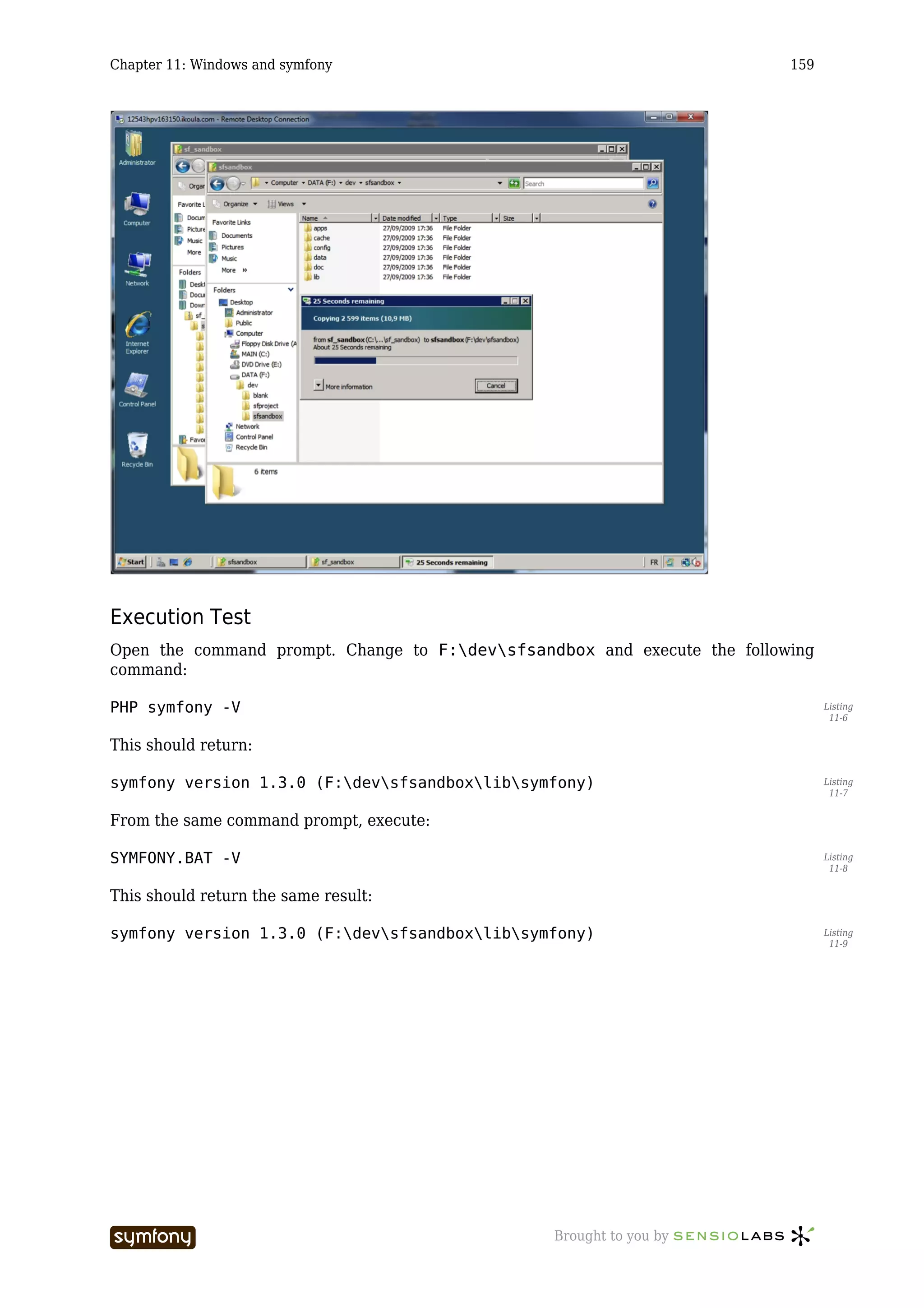Click the refresh icon beside address bar
The width and height of the screenshot is (924, 1308).
point(514,183)
